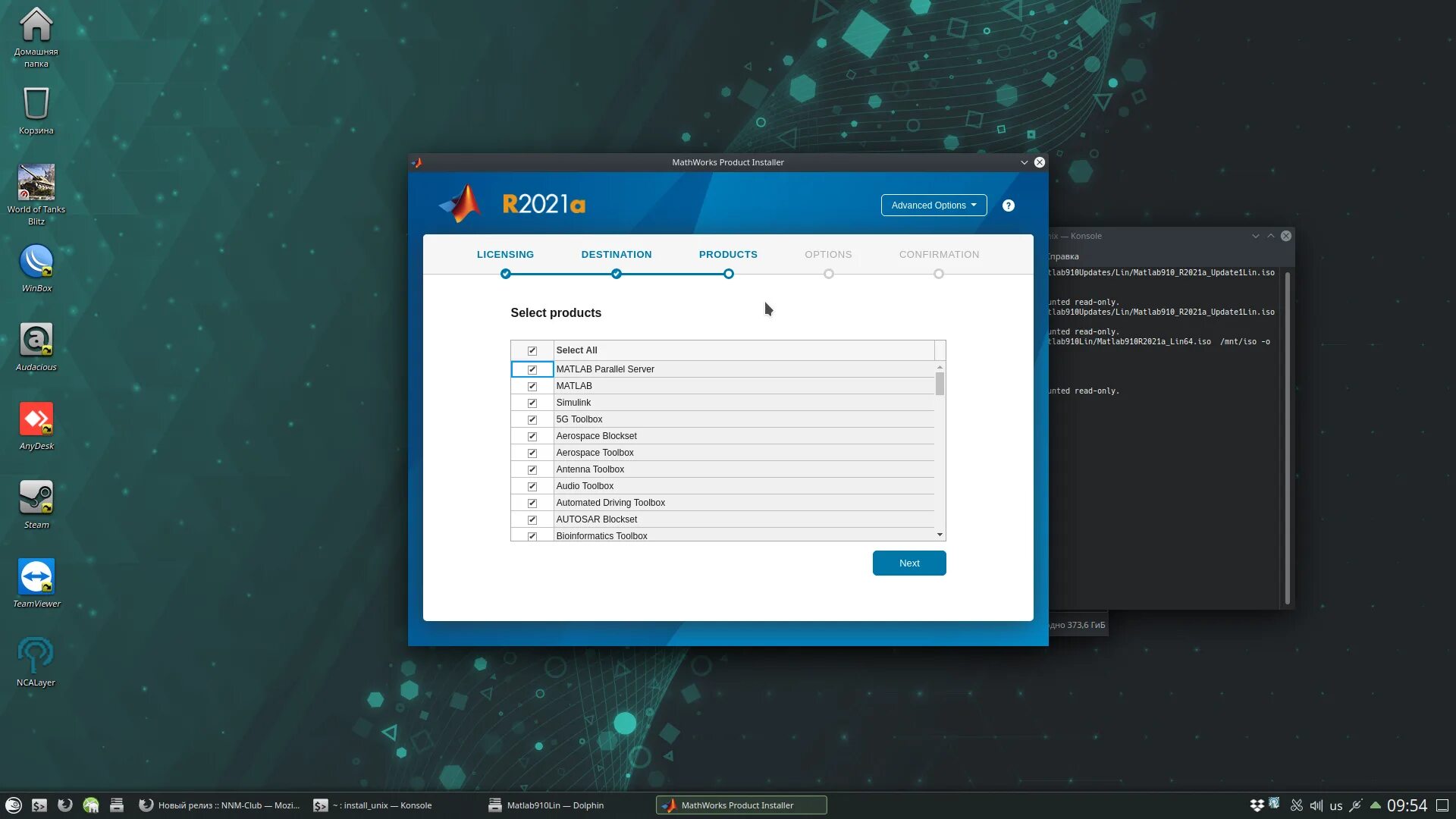Uncheck the 5G Toolbox checkbox
The width and height of the screenshot is (1456, 819).
532,419
